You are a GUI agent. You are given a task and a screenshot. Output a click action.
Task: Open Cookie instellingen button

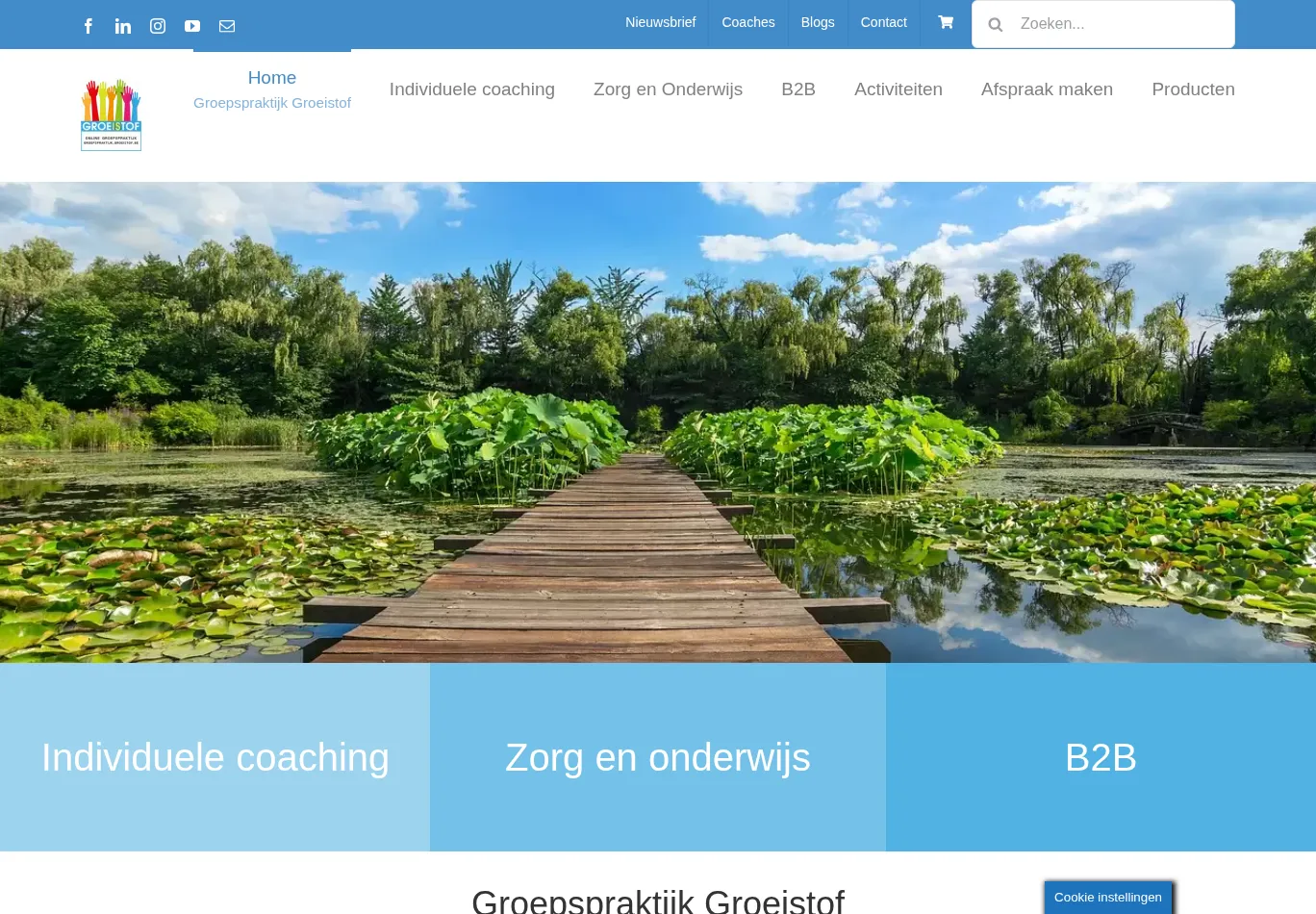[1108, 898]
